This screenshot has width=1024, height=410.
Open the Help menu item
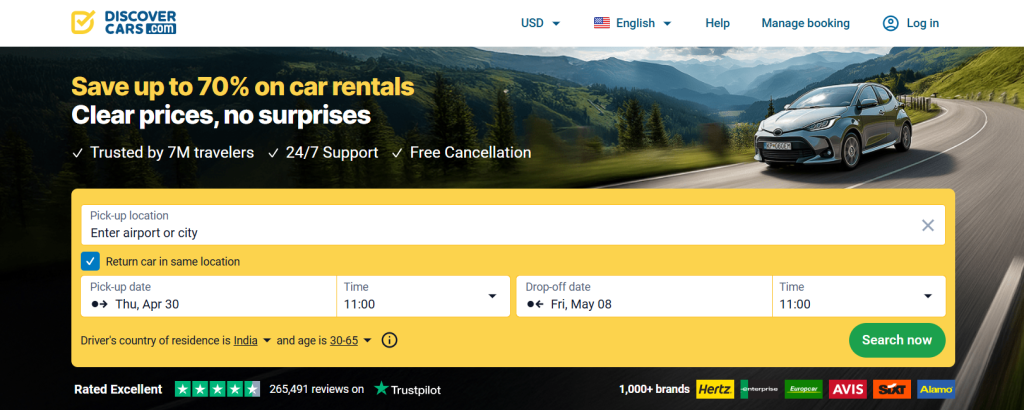point(717,23)
